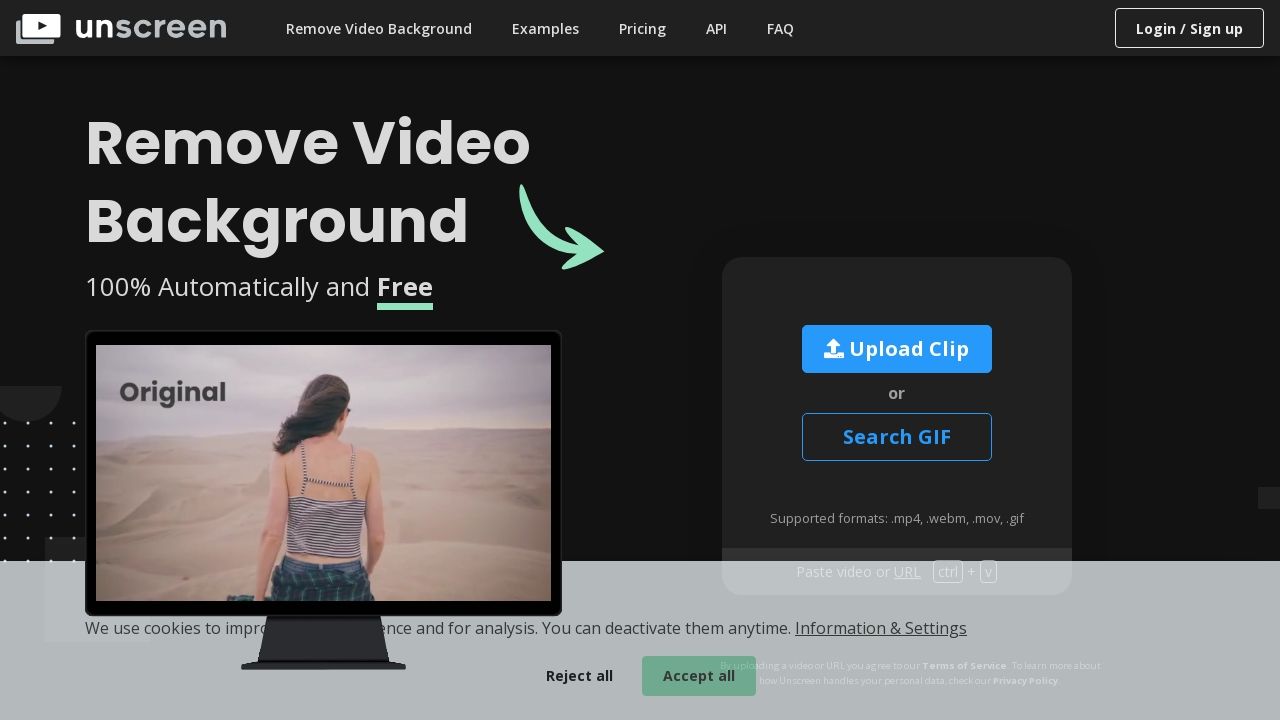
Task: Open the Terms of Service link
Action: [964, 666]
